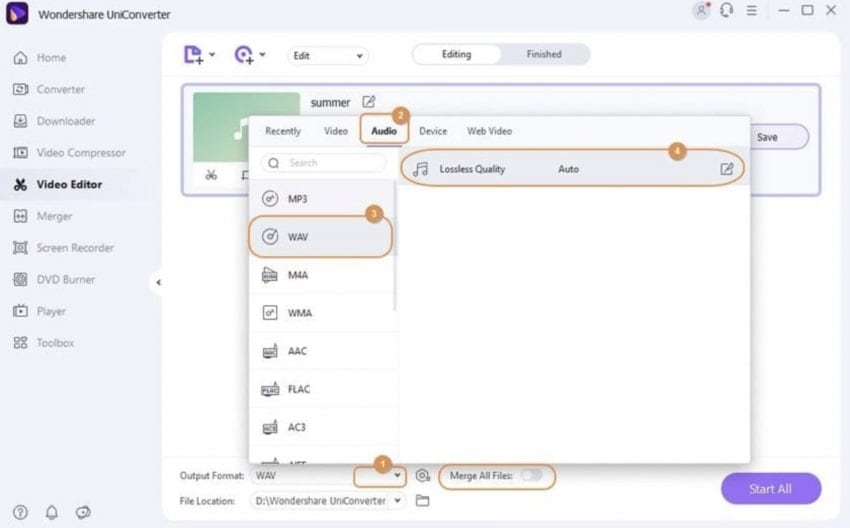Open the Output Format dropdown arrow
The width and height of the screenshot is (850, 528).
tap(397, 475)
